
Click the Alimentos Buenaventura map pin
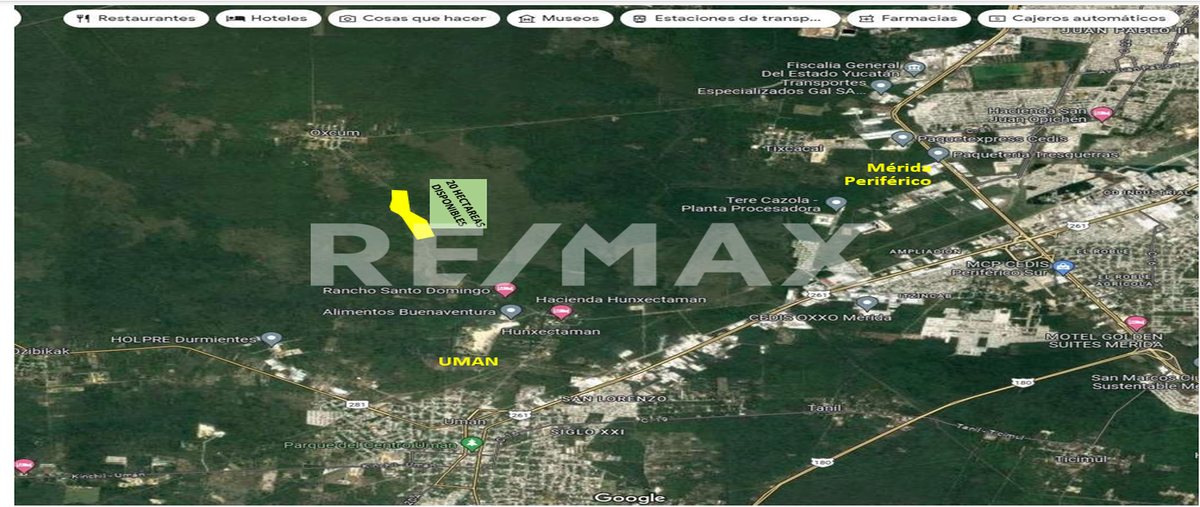tap(511, 312)
